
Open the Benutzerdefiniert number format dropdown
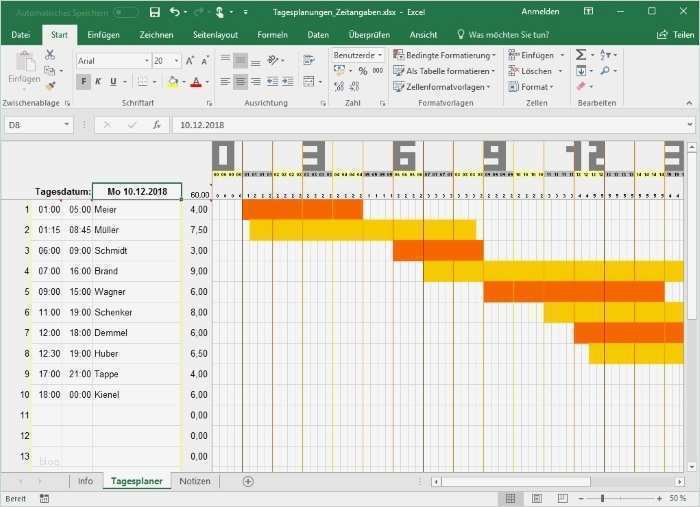tap(380, 55)
